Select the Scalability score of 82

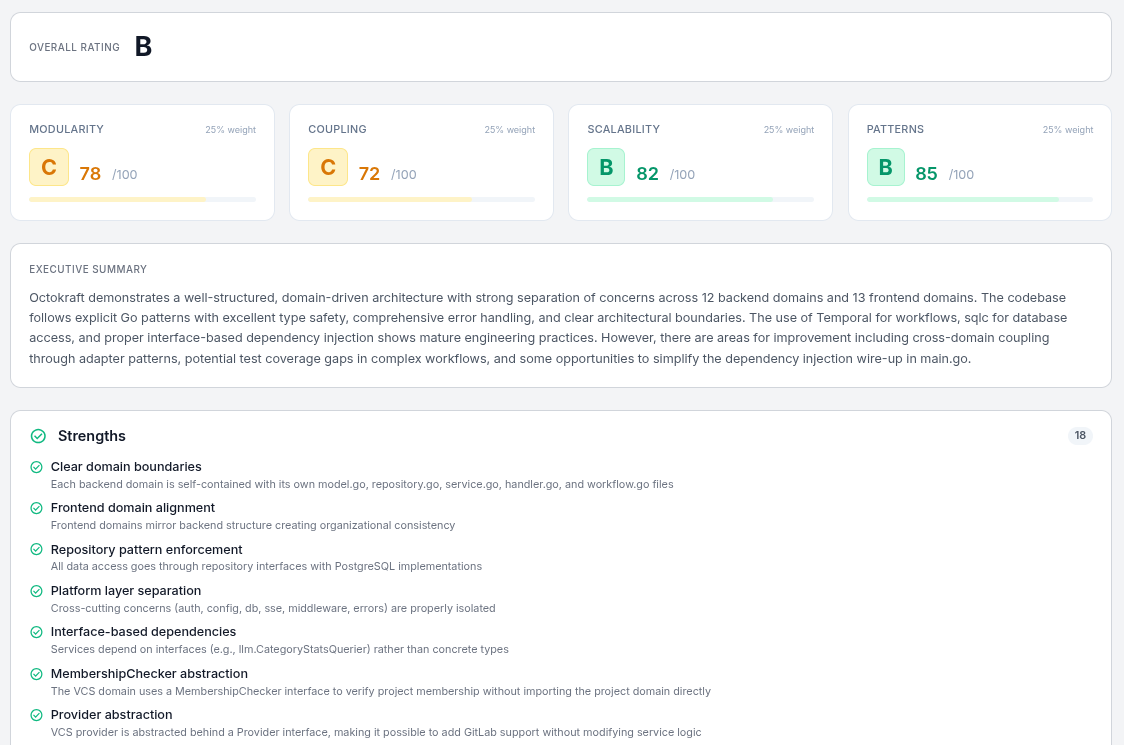tap(647, 174)
